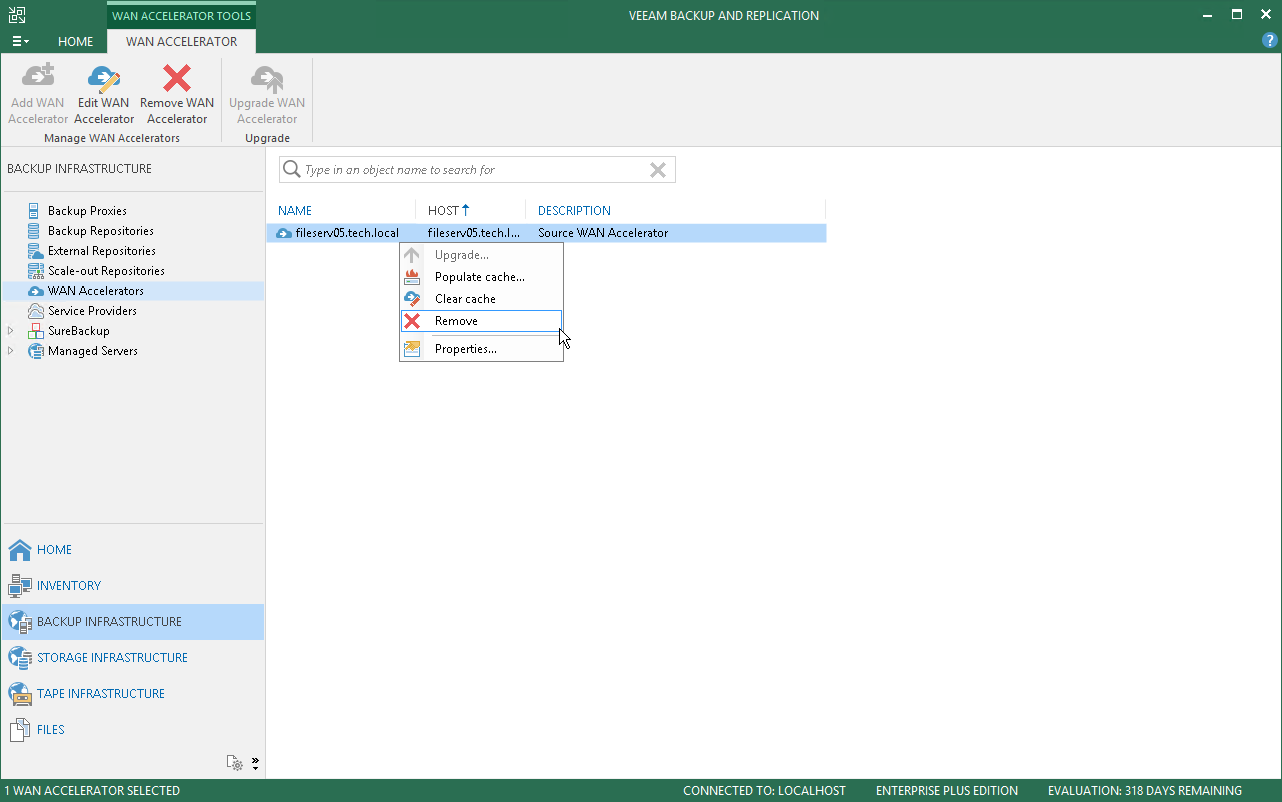Screen dimensions: 1282x802
Task: Choose Properties... from the context menu
Action: [x=481, y=349]
